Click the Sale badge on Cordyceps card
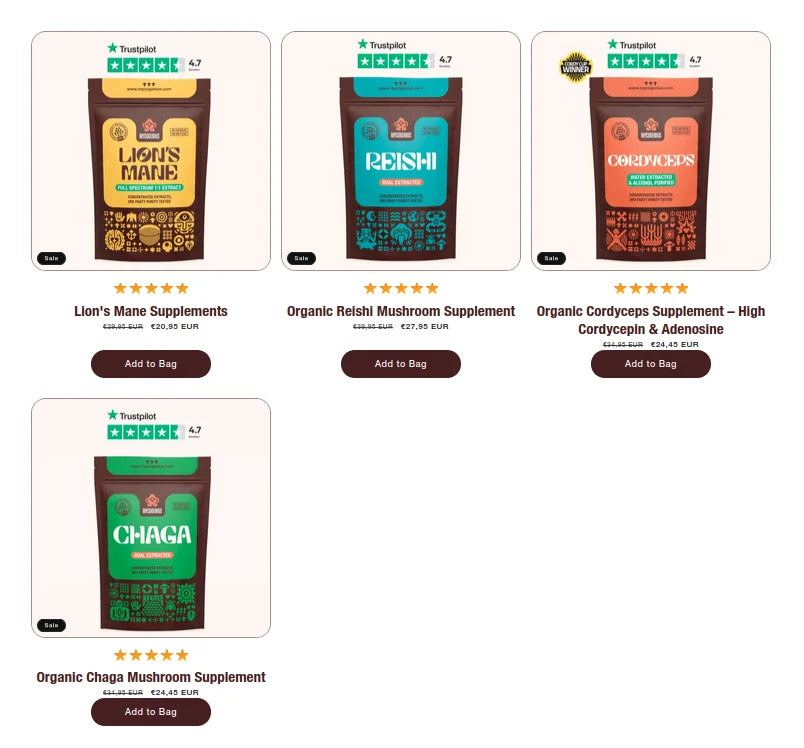804x748 pixels. click(551, 258)
